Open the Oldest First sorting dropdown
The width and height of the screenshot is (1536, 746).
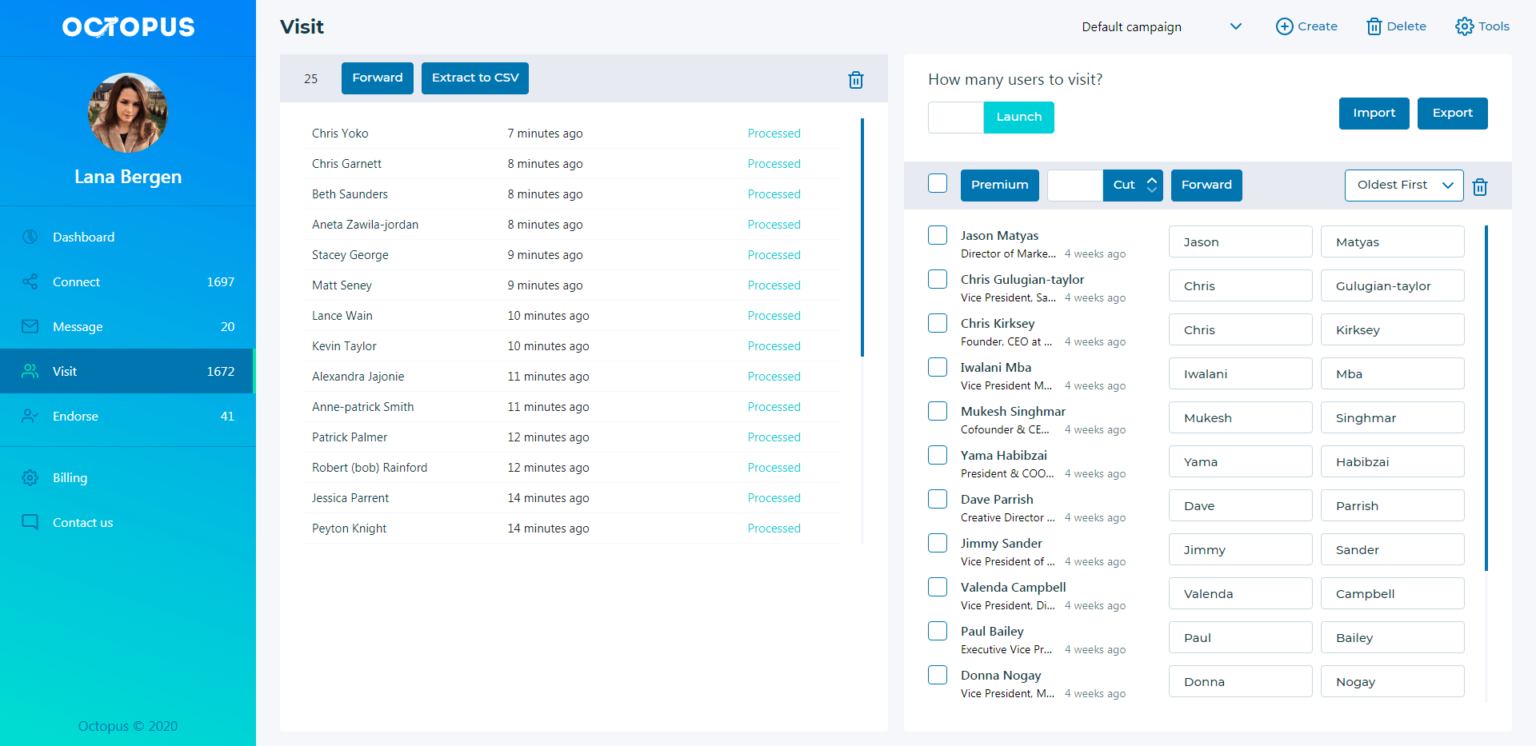point(1404,185)
